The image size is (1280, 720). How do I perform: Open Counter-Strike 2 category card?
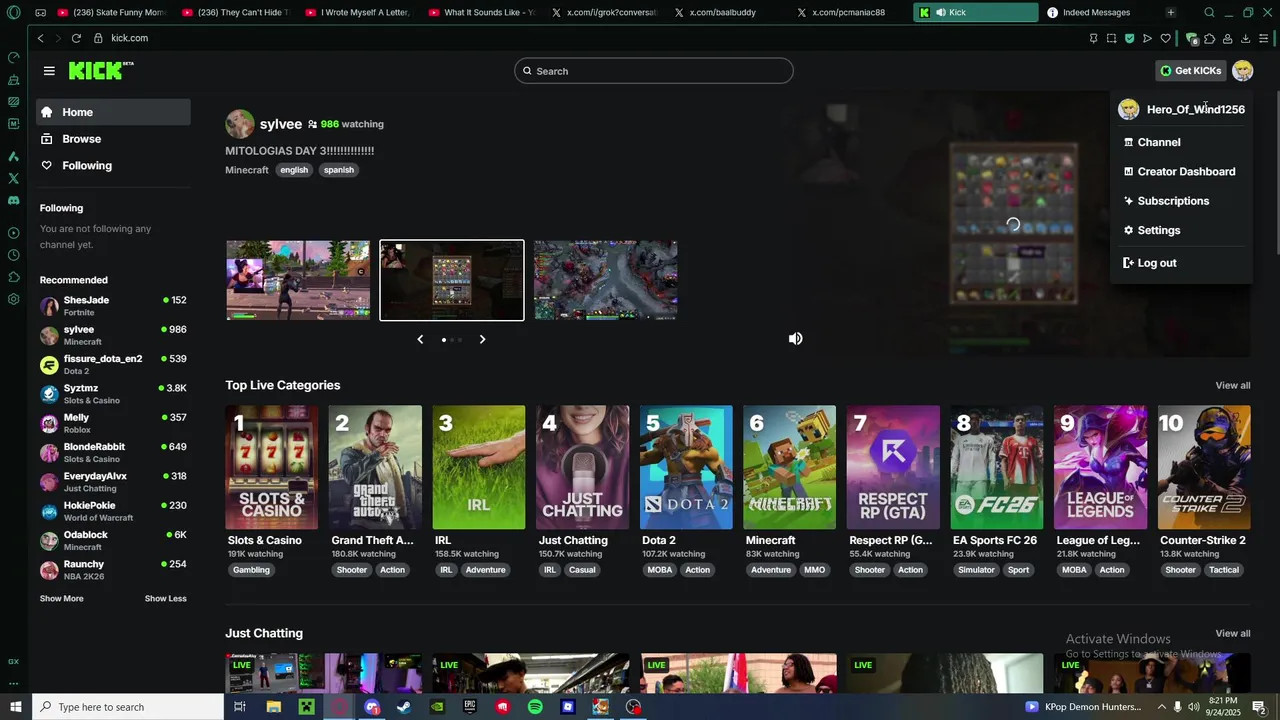click(x=1204, y=467)
